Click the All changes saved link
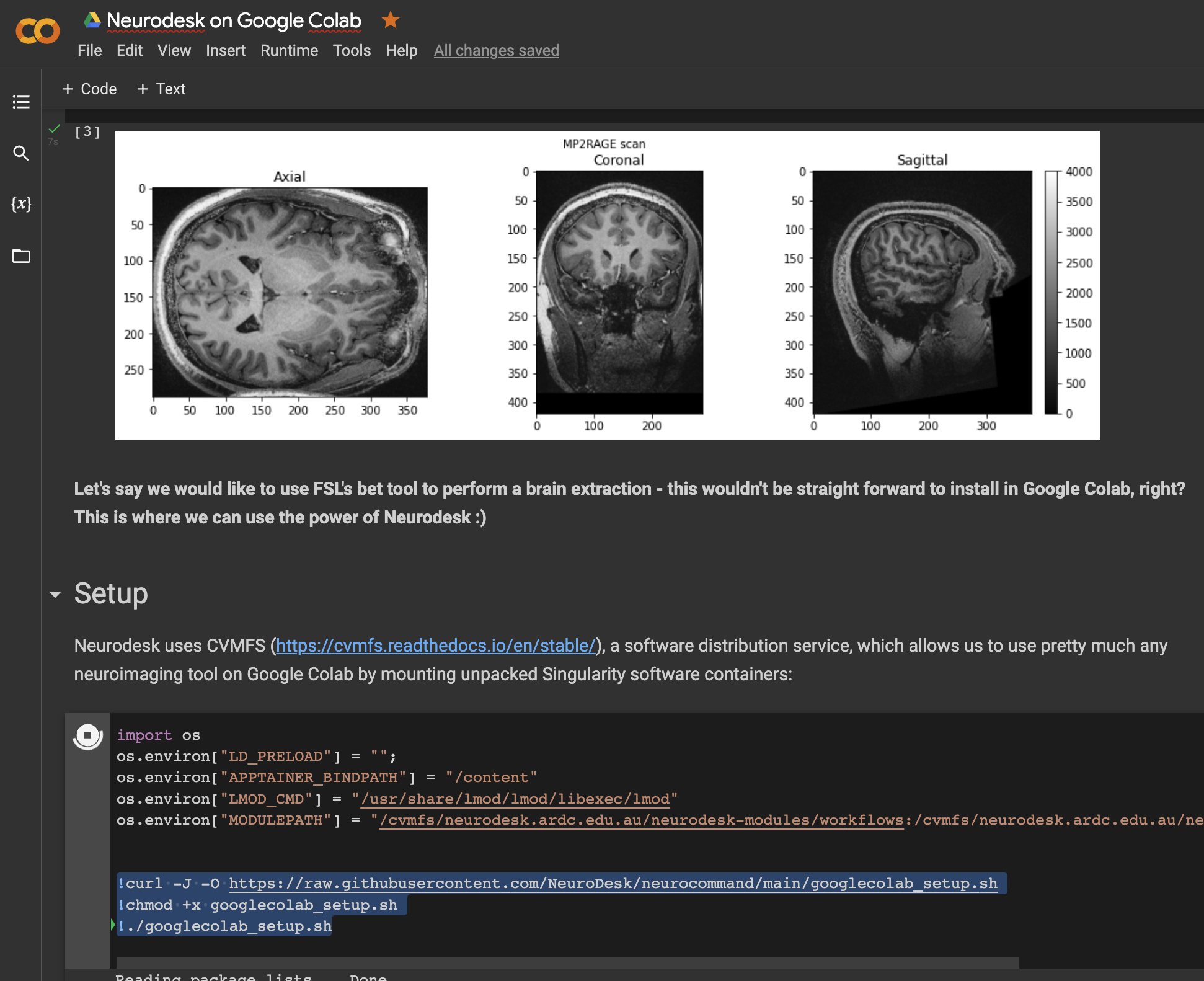1204x981 pixels. [497, 50]
